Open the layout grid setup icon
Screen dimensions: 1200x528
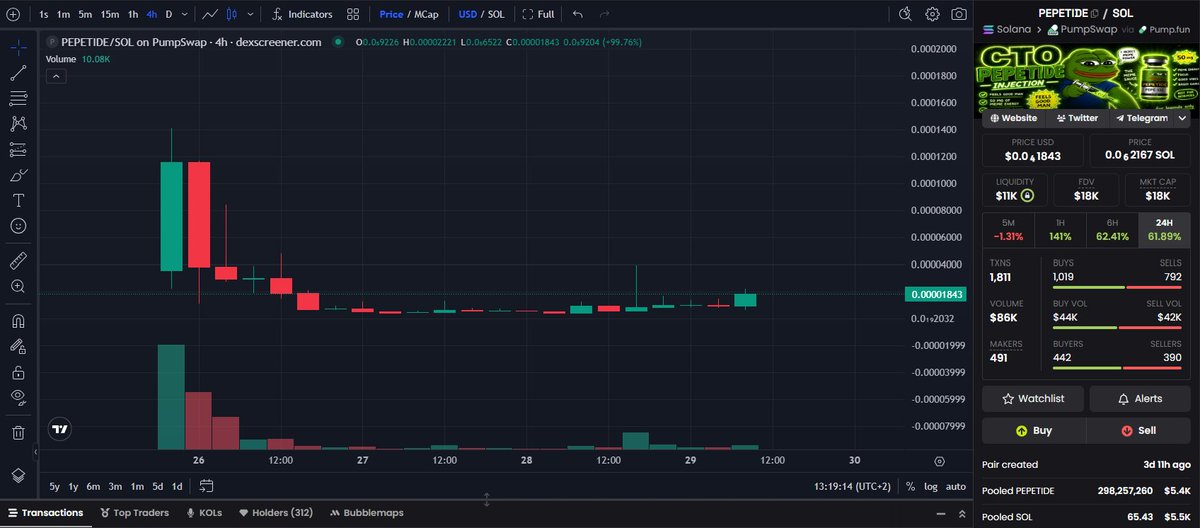pyautogui.click(x=353, y=14)
